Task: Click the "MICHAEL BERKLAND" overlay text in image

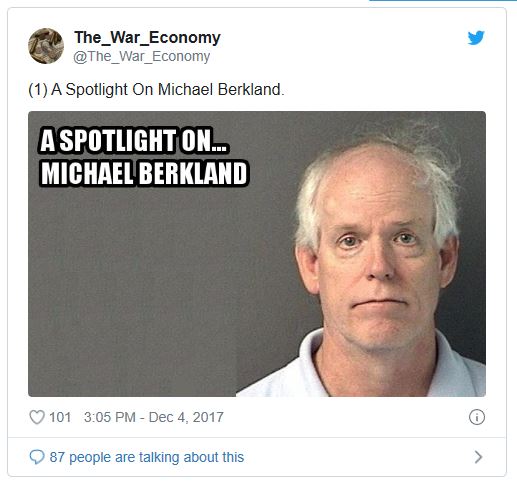Action: click(x=144, y=173)
